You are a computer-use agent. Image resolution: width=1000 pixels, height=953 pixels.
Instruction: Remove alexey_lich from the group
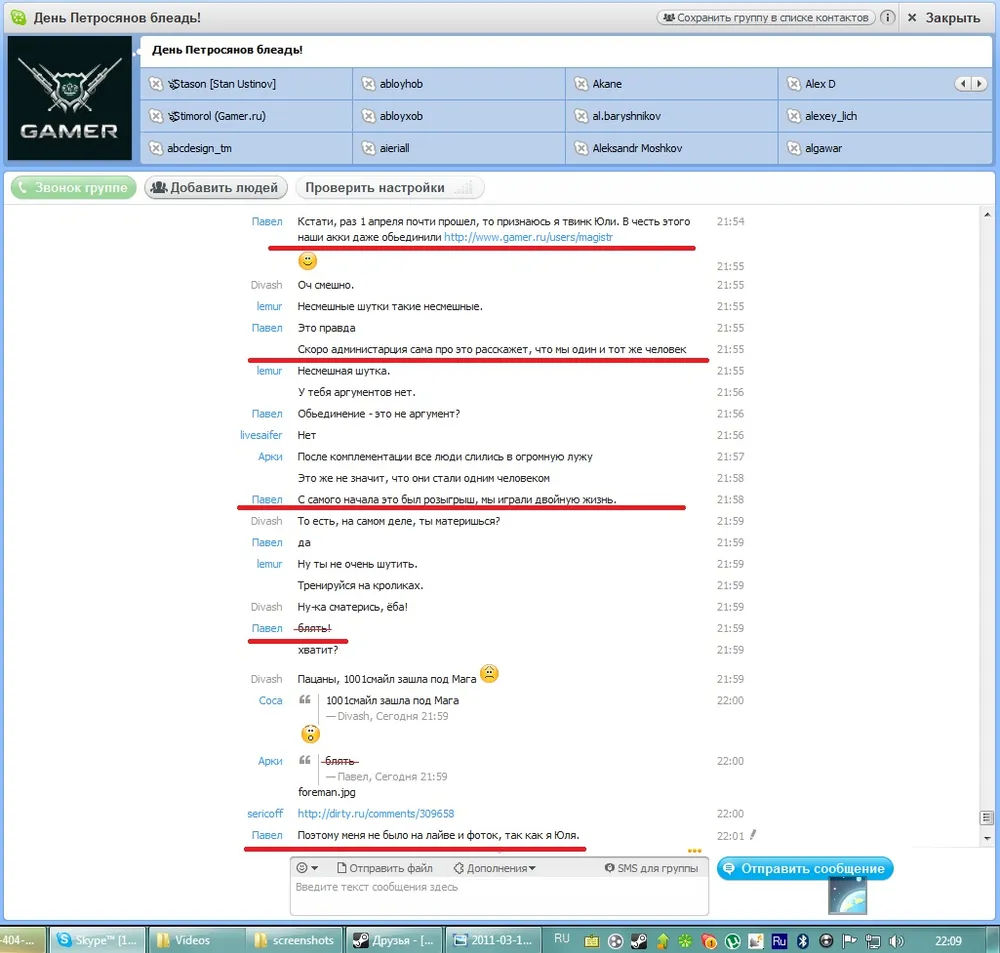(x=793, y=115)
